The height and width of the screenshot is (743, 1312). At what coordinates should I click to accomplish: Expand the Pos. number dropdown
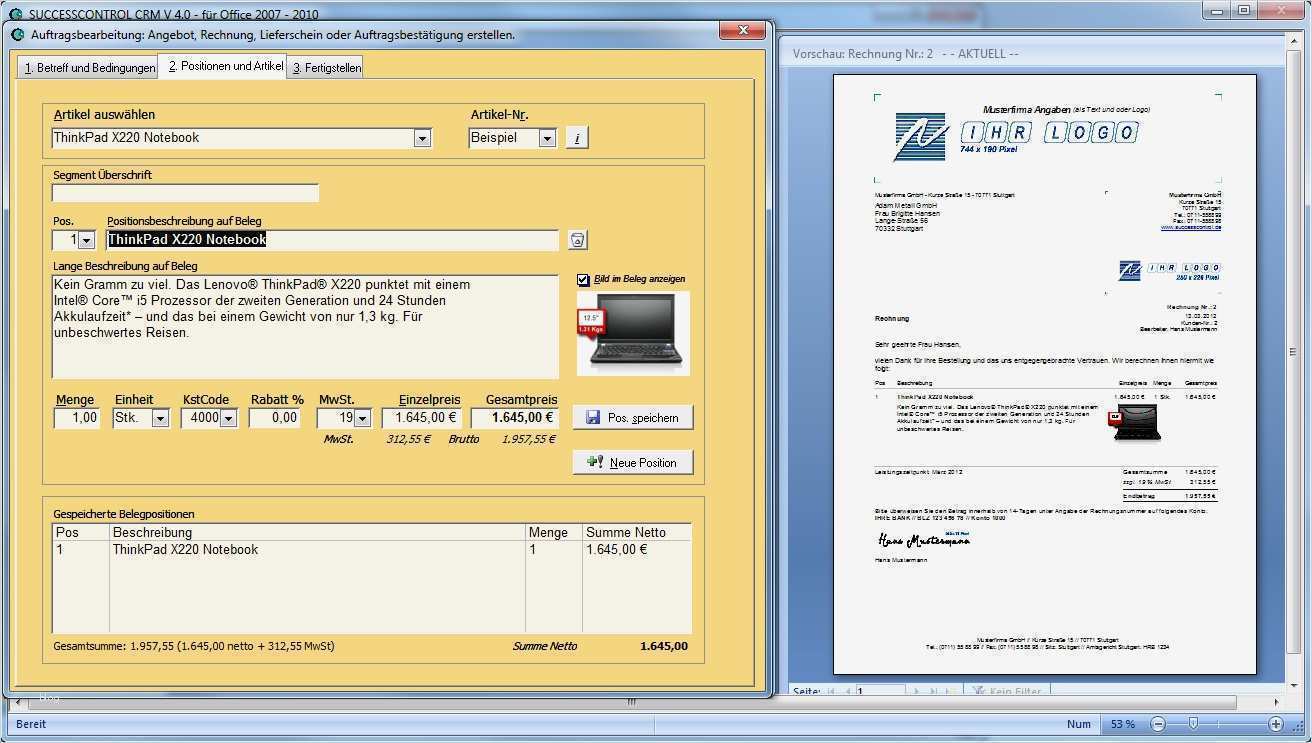coord(87,239)
